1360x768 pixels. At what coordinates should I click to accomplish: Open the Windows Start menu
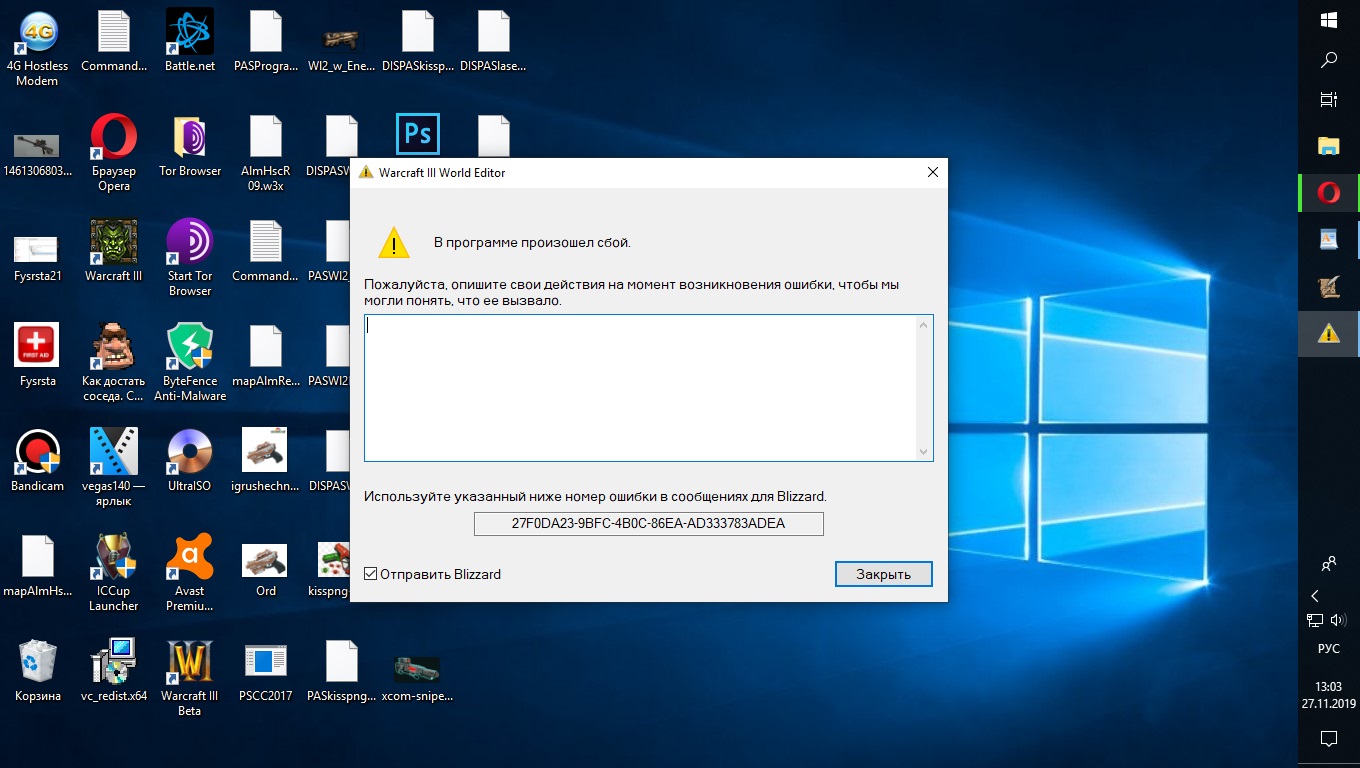click(1329, 20)
